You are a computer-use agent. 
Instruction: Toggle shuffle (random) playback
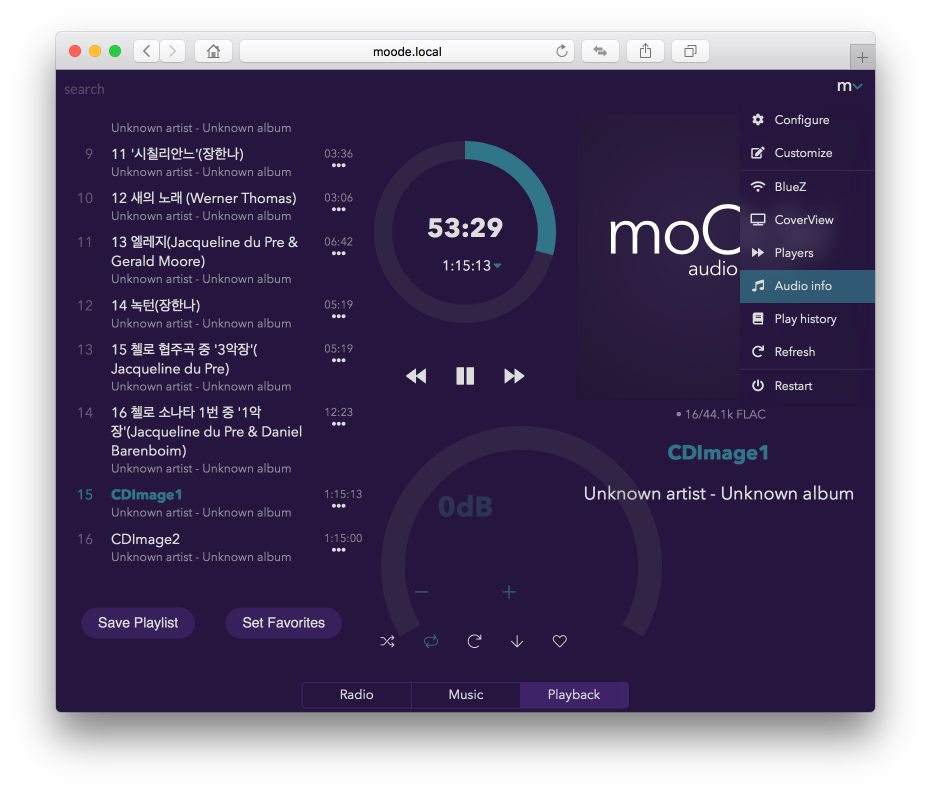point(387,641)
